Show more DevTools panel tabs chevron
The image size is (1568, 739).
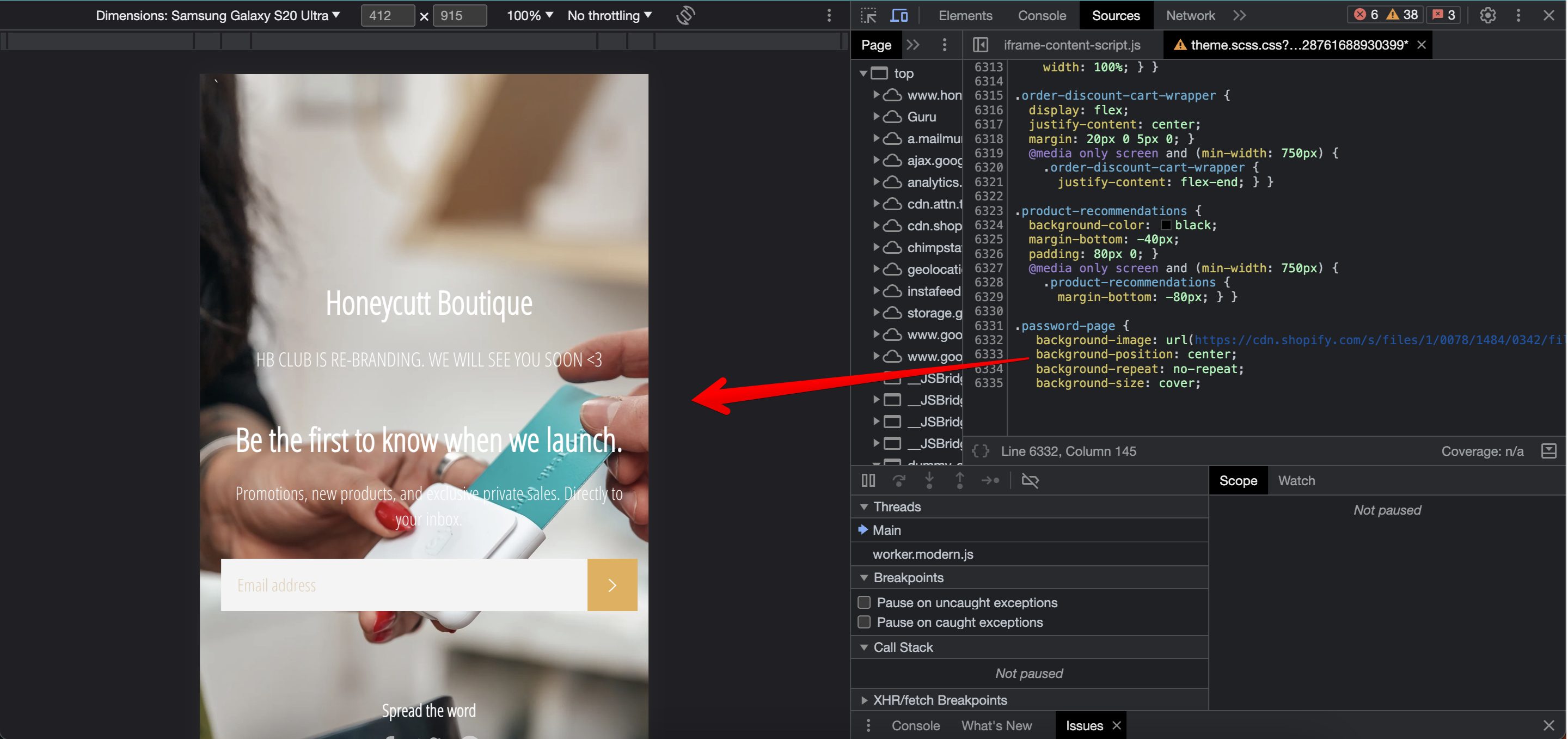click(1239, 15)
